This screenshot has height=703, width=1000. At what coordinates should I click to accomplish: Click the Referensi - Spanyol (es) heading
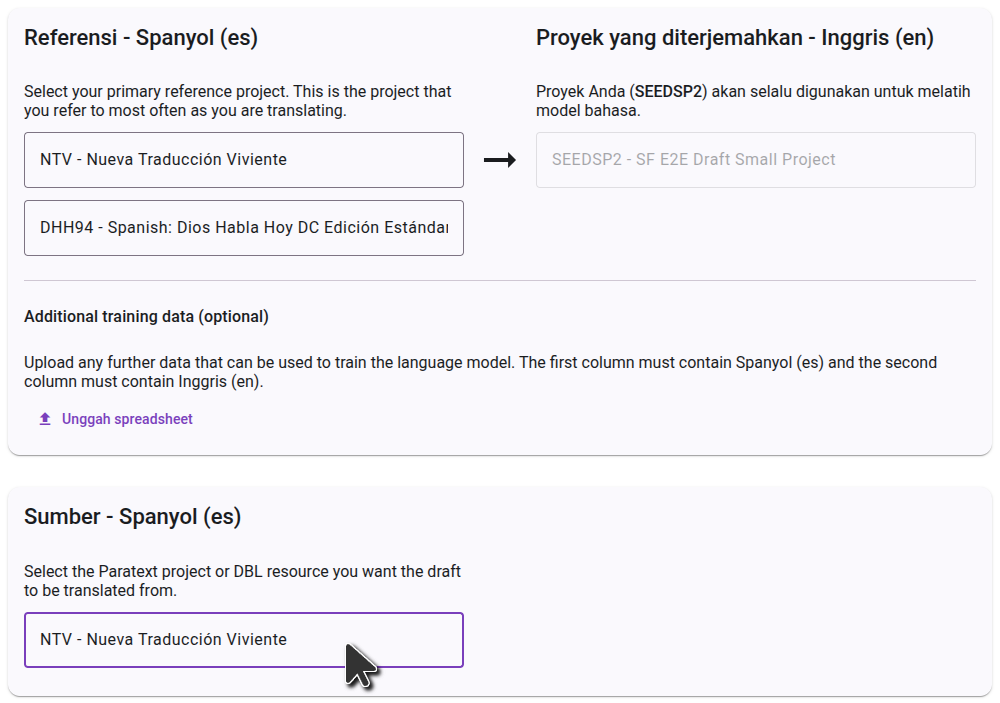[141, 38]
